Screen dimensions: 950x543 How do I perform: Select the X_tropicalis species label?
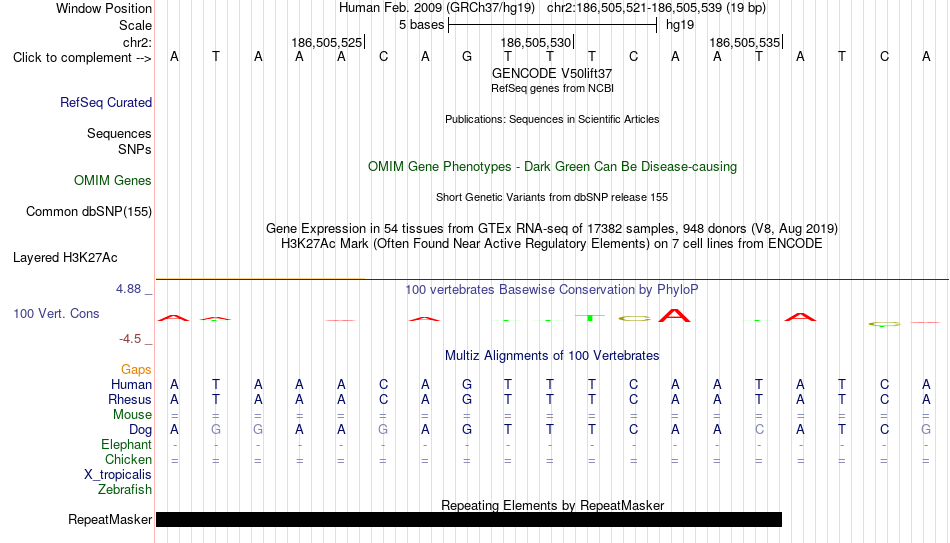coord(118,475)
